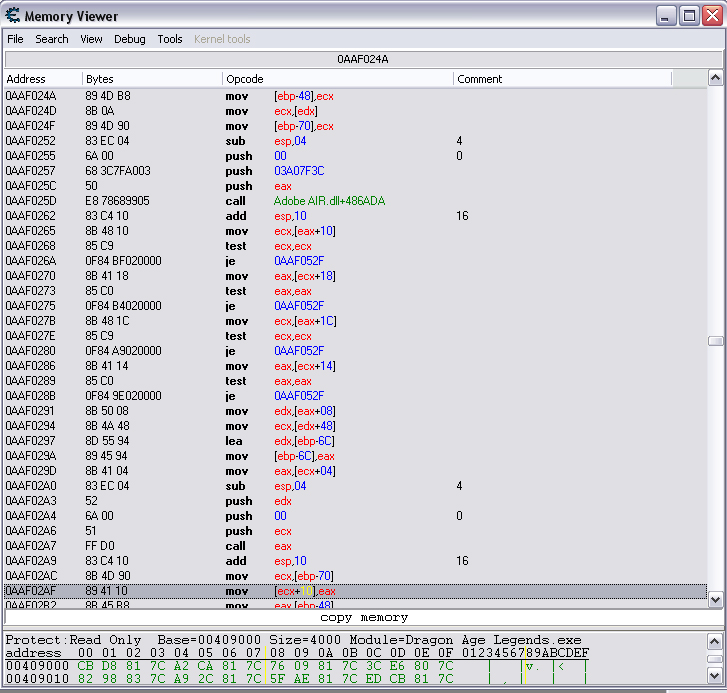Open the View menu
The image size is (727, 693).
(x=91, y=39)
